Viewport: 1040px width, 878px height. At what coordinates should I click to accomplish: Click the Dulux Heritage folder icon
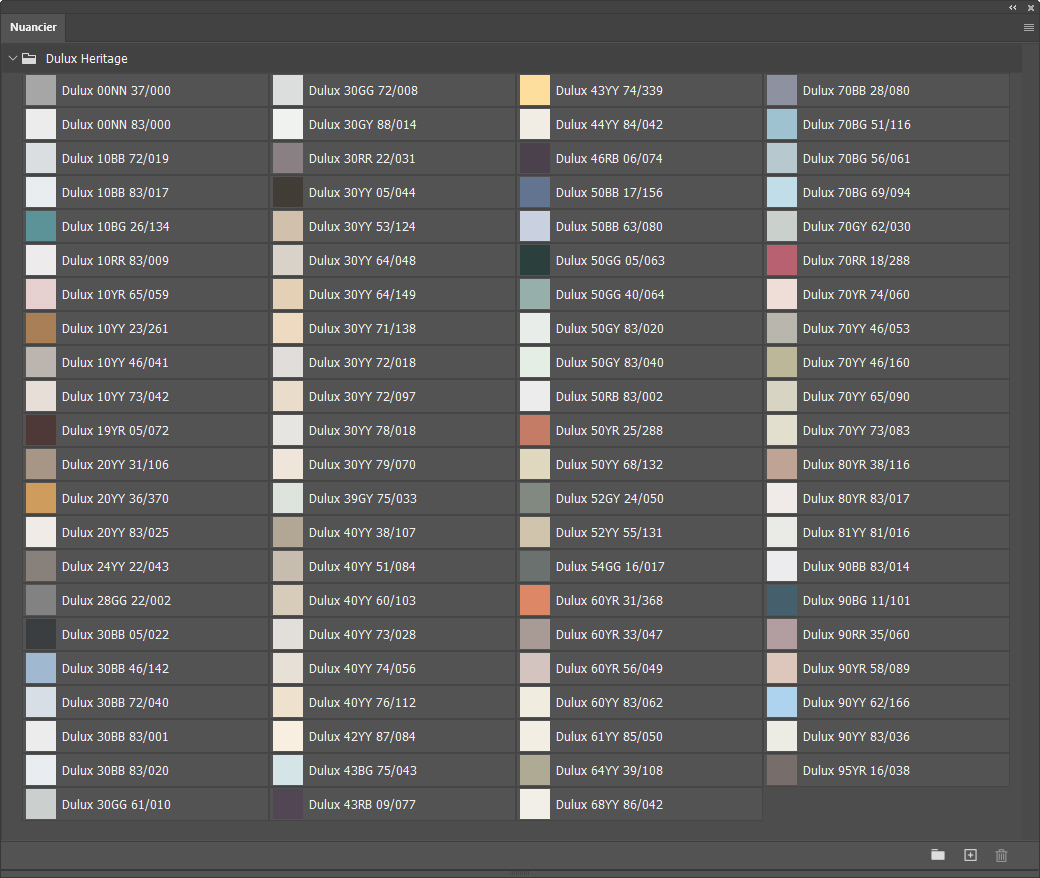(x=30, y=59)
